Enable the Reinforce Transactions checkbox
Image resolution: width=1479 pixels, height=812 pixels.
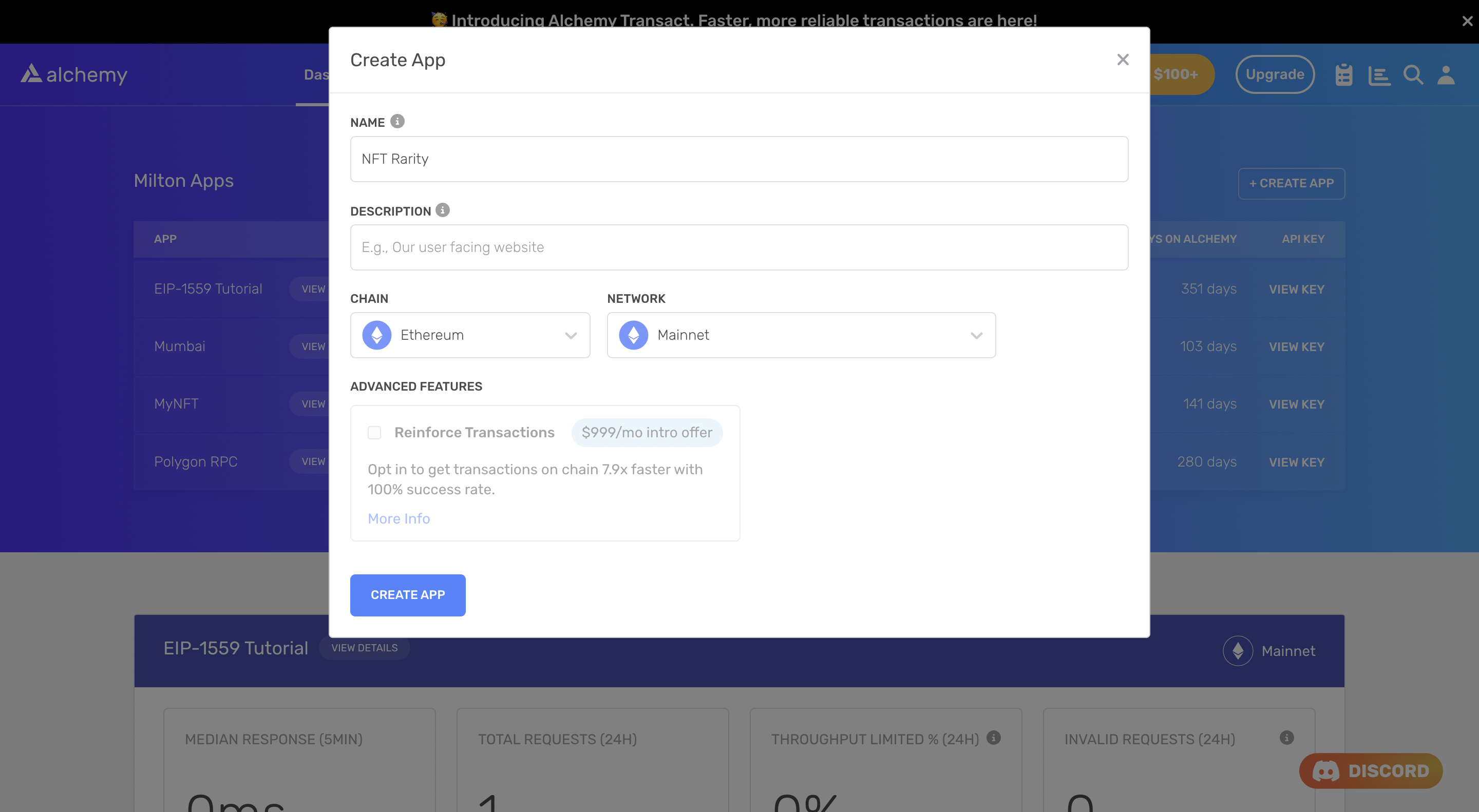[x=374, y=432]
